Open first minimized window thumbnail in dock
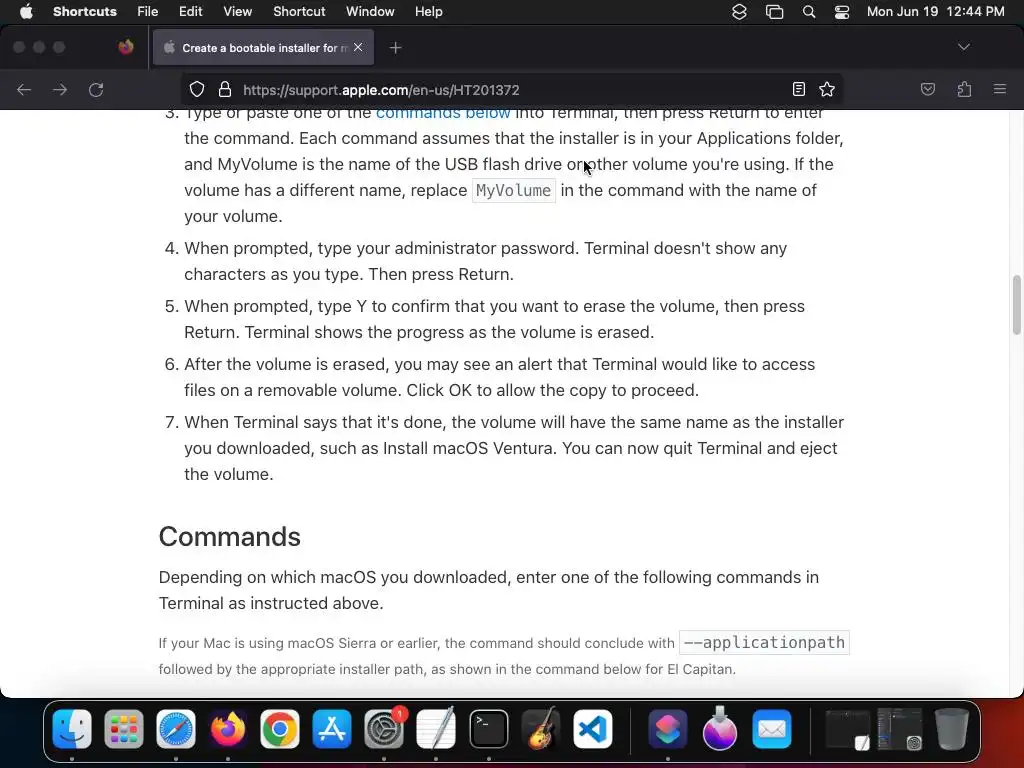Image resolution: width=1024 pixels, height=768 pixels. (x=848, y=729)
